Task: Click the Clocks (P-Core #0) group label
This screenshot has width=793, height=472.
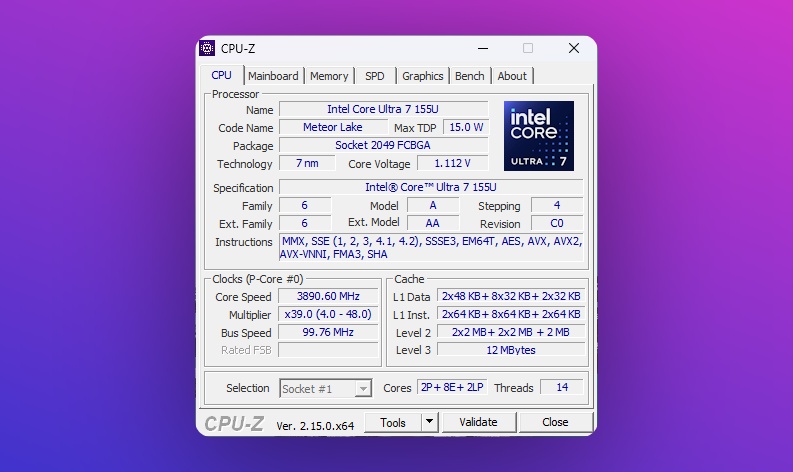Action: 257,279
